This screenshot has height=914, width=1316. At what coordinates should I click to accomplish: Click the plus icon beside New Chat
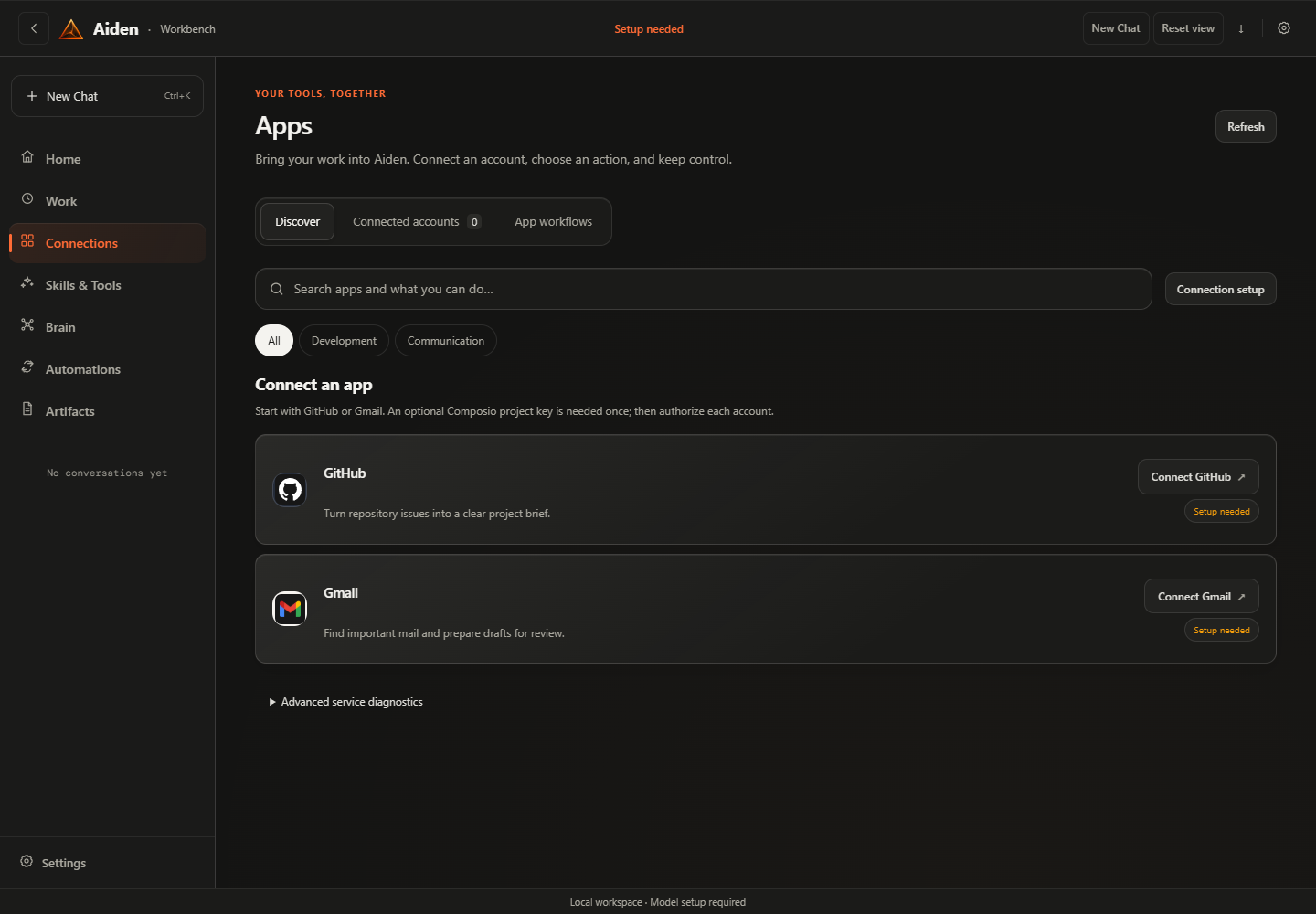tap(32, 96)
